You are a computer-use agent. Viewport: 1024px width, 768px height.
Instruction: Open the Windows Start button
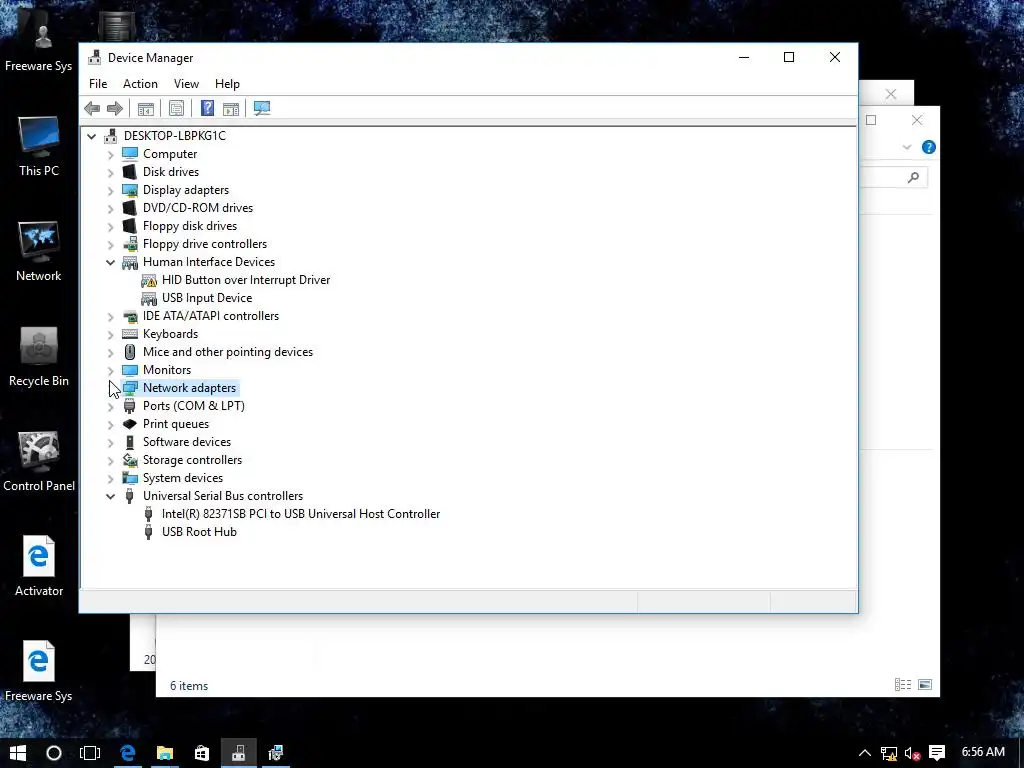18,753
